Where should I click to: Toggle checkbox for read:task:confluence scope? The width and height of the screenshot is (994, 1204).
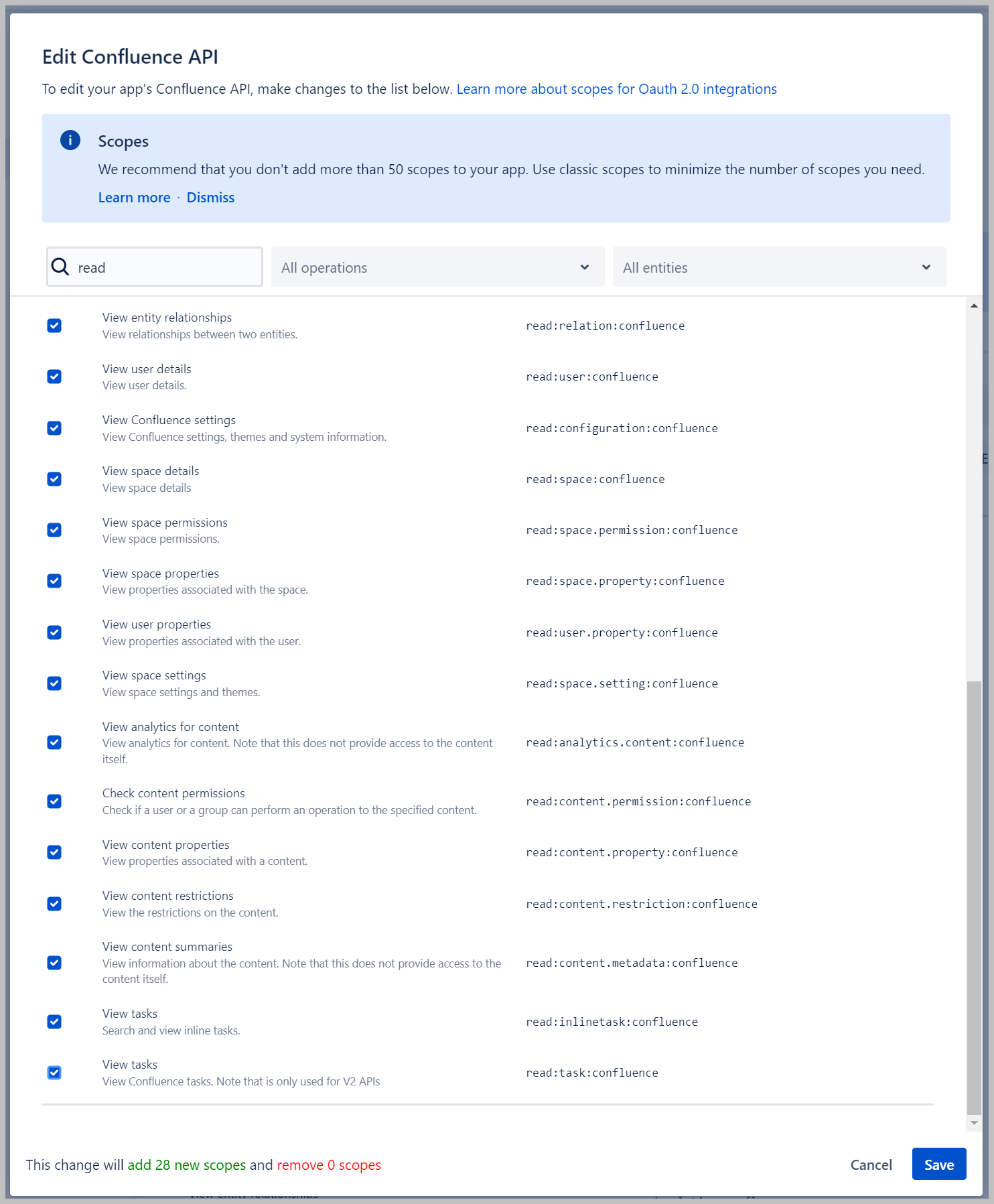pos(54,1073)
